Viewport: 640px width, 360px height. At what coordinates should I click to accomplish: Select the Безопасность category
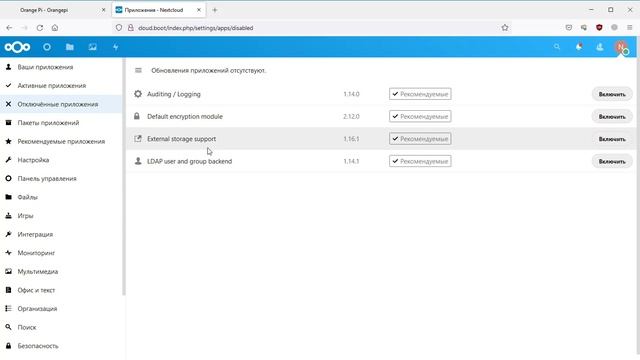point(61,345)
